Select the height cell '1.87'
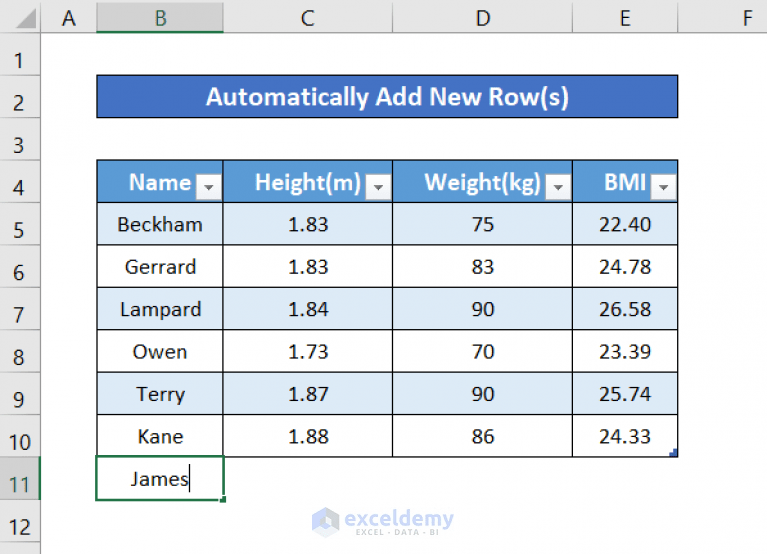 click(308, 394)
